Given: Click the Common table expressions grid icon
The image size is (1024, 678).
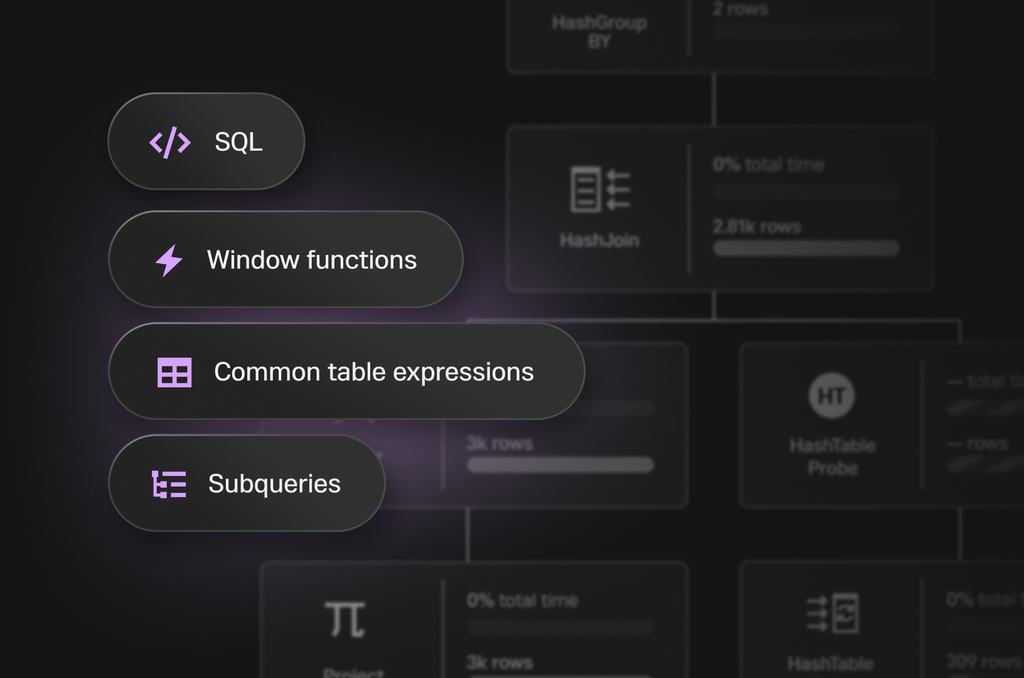Looking at the screenshot, I should [174, 372].
